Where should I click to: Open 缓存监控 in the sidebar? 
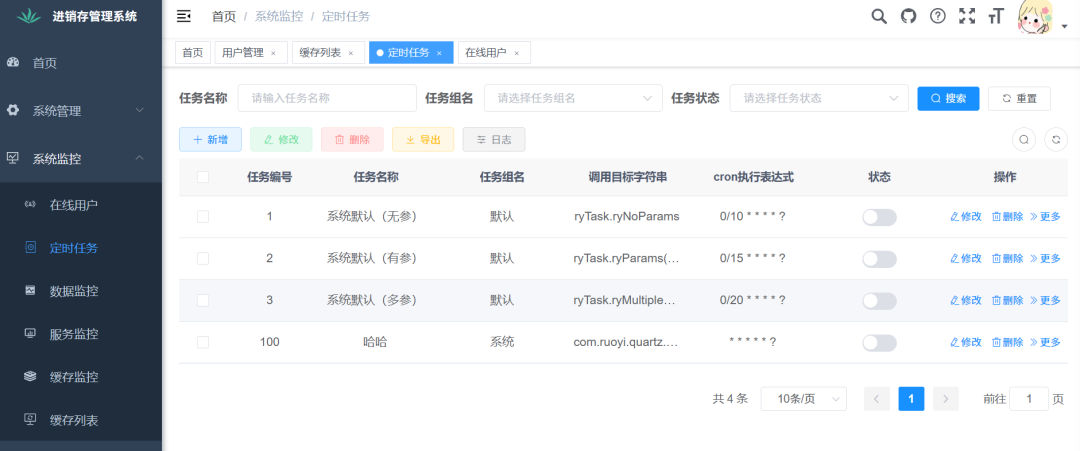81,377
